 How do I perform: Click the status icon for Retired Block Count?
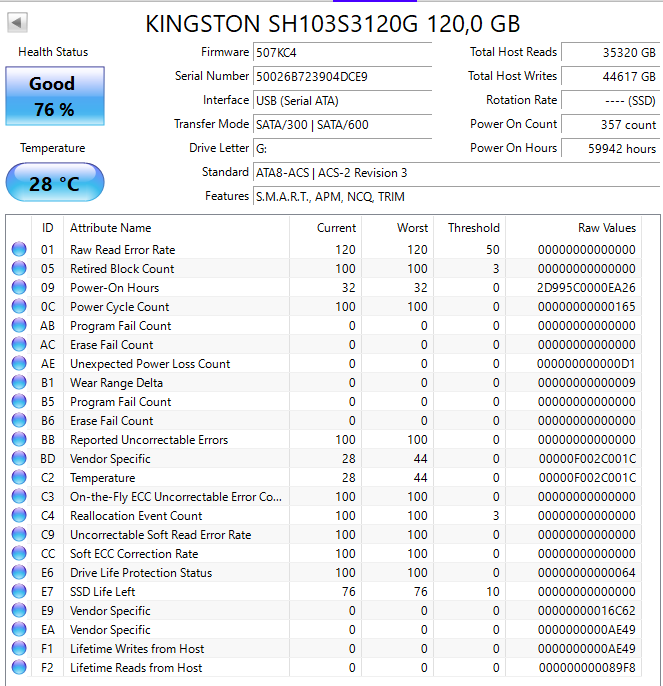[x=19, y=269]
